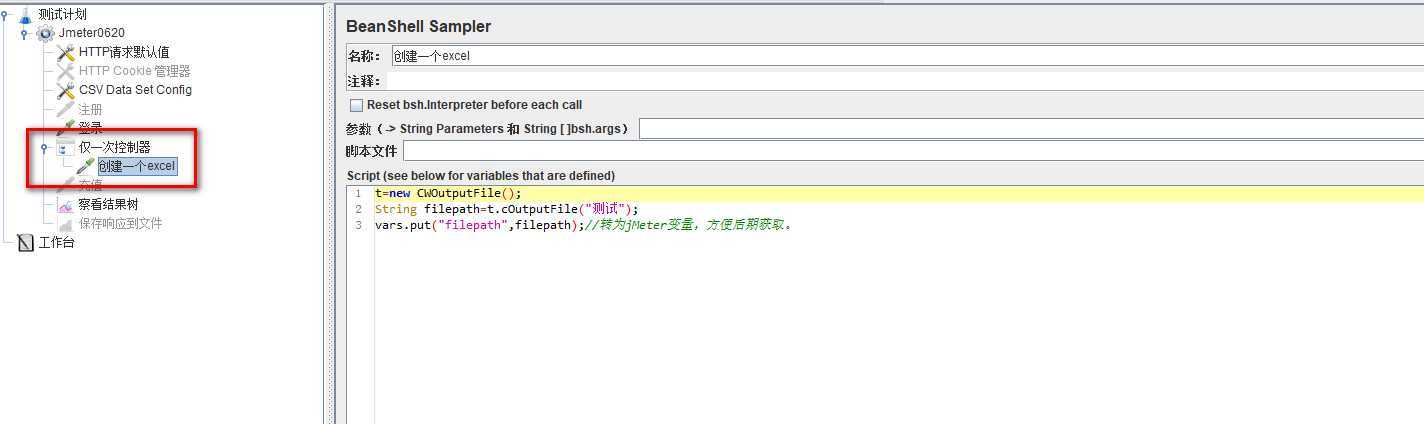Click the 参数 parameters input field
This screenshot has height=424, width=1424.
(x=1031, y=128)
